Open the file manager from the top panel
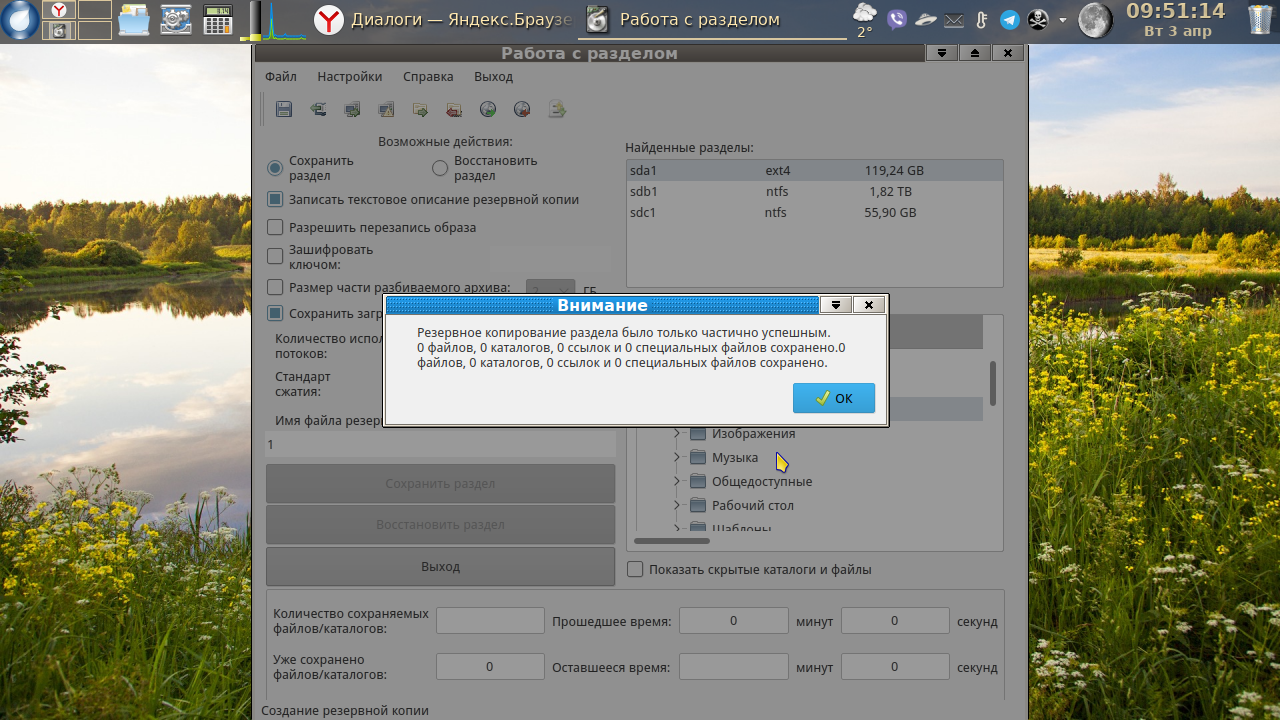This screenshot has width=1280, height=720. [134, 20]
